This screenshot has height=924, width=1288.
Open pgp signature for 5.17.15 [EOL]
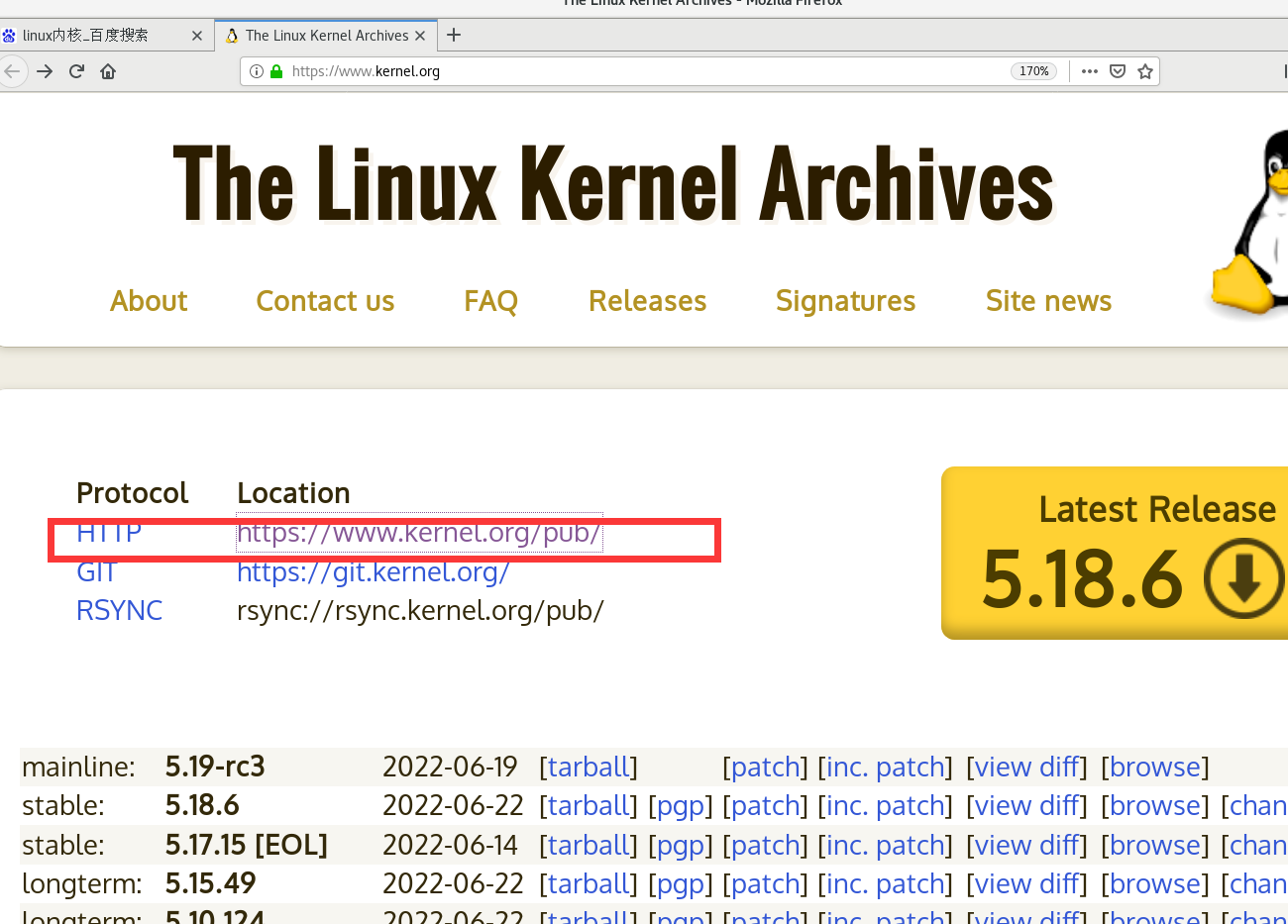coord(681,847)
